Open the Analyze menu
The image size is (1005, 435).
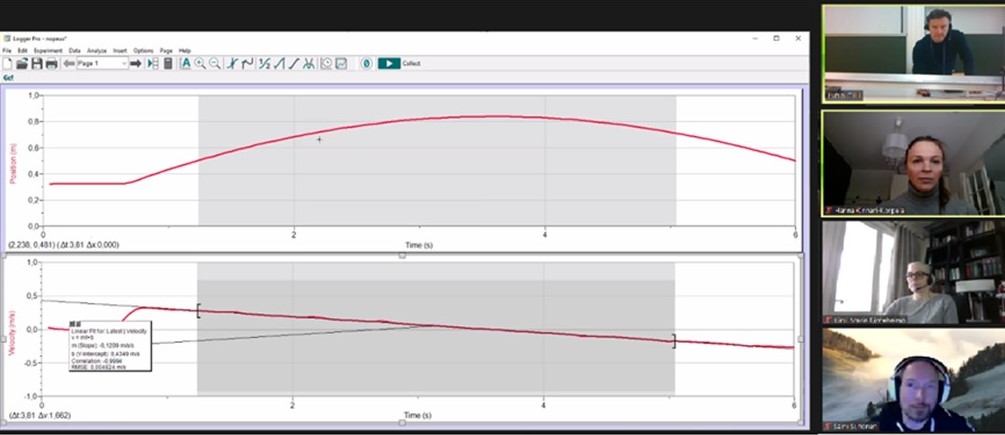click(x=96, y=50)
